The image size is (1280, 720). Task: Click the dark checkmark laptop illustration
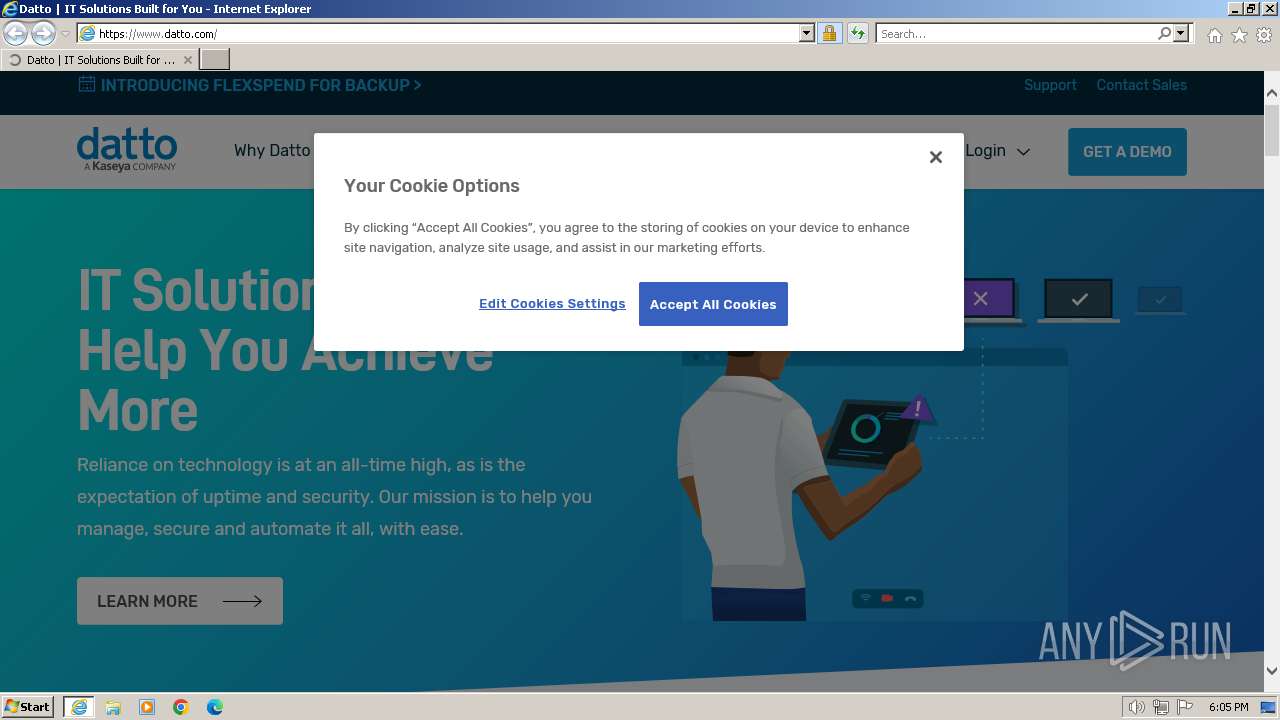tap(1079, 300)
